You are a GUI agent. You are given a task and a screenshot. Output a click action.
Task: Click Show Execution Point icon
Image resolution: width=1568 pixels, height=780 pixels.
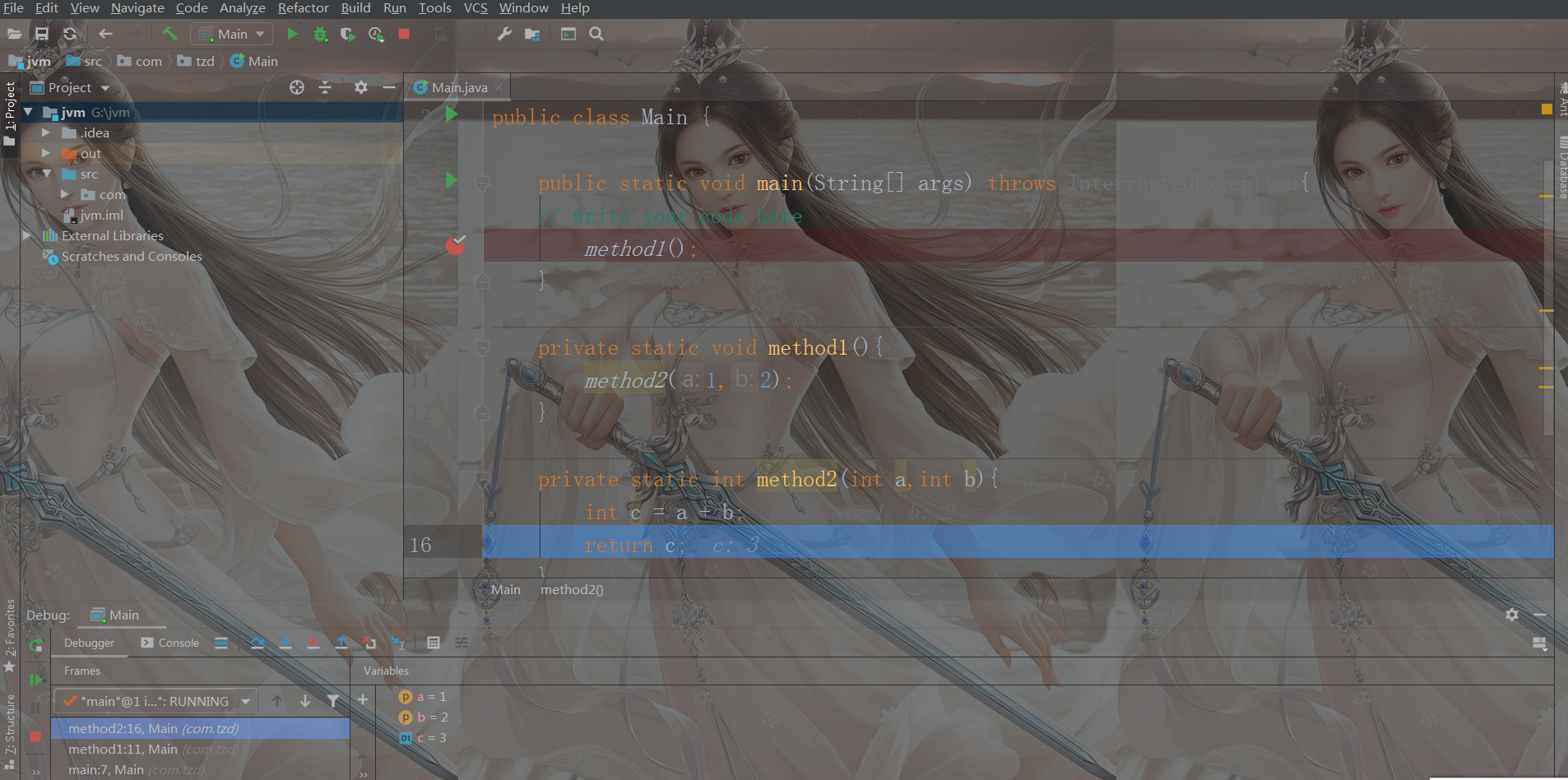point(221,643)
